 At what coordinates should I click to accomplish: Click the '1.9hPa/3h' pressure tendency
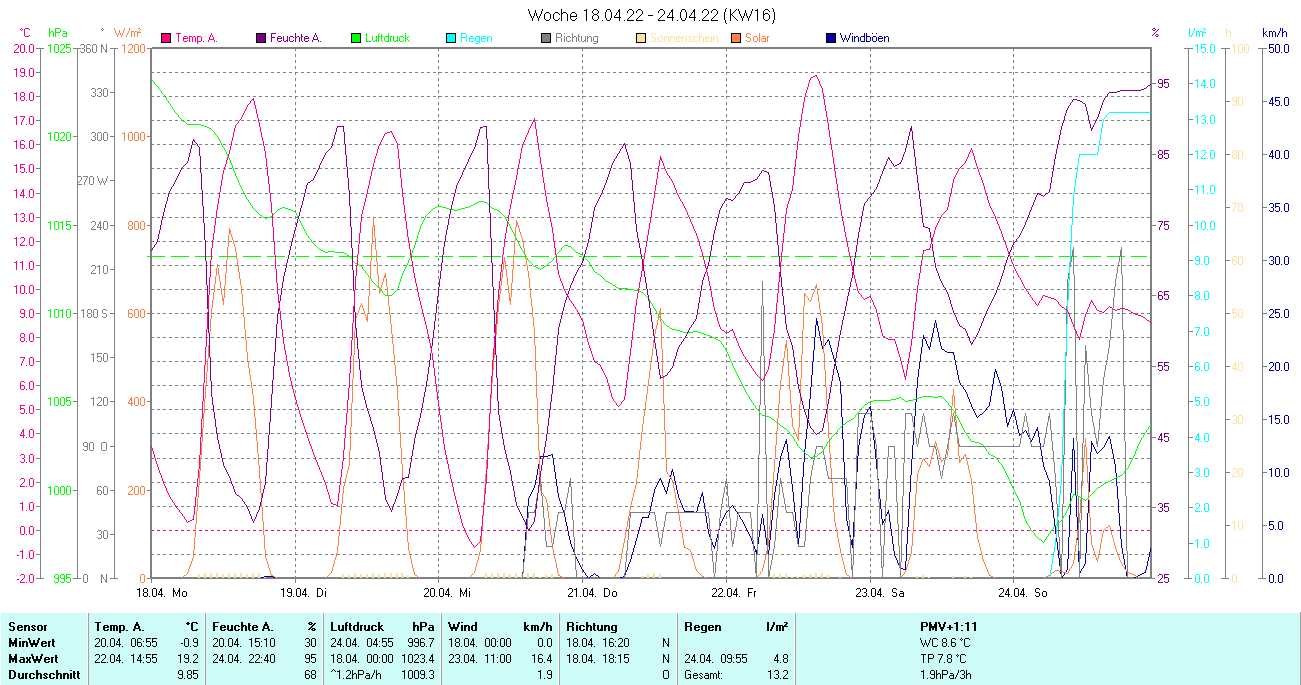[x=945, y=674]
